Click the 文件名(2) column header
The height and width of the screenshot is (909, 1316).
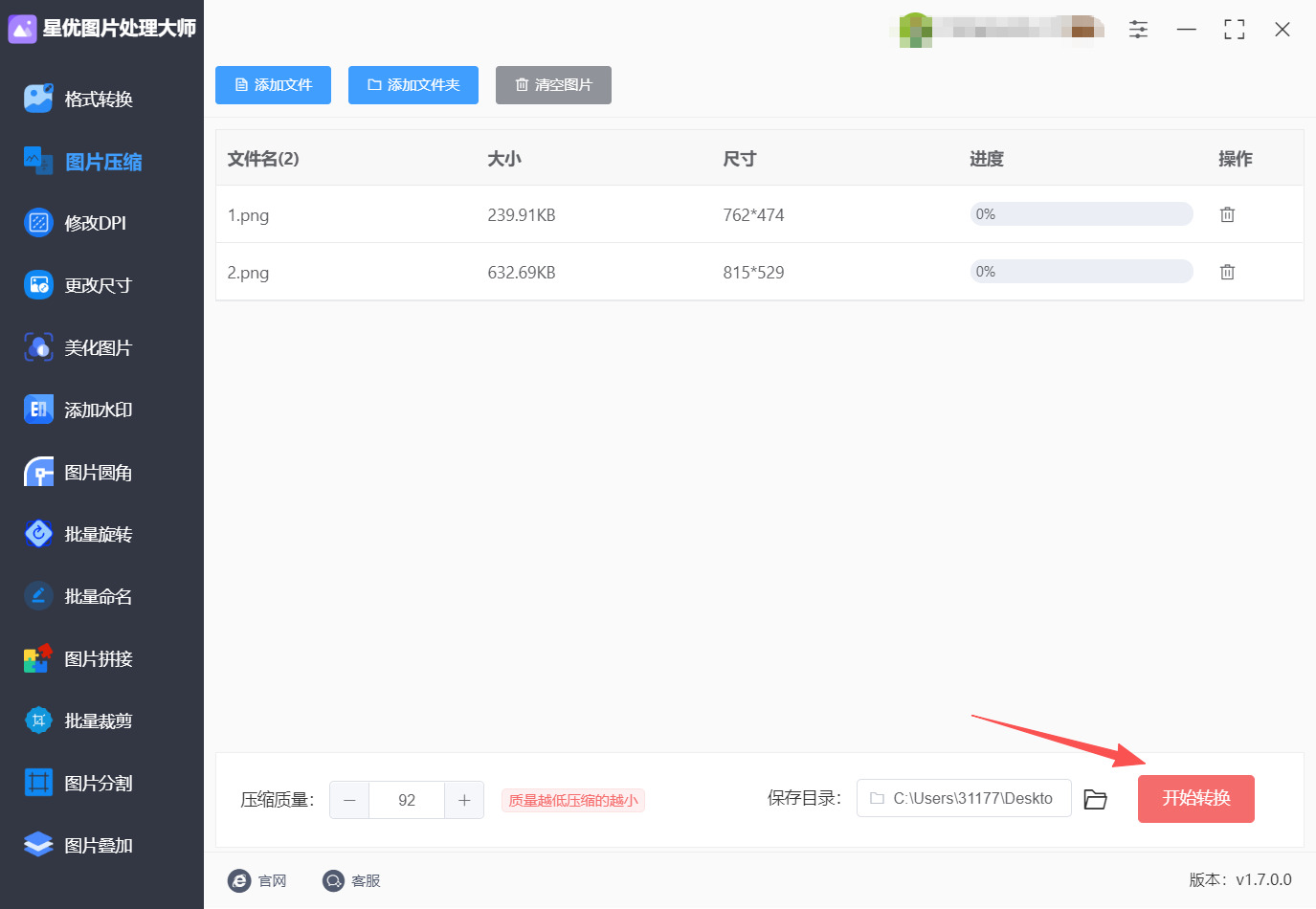(x=263, y=159)
